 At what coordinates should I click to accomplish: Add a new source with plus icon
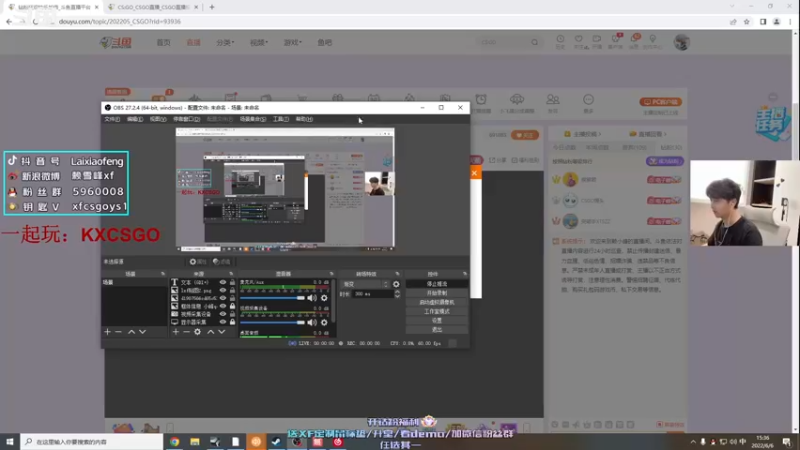[176, 332]
